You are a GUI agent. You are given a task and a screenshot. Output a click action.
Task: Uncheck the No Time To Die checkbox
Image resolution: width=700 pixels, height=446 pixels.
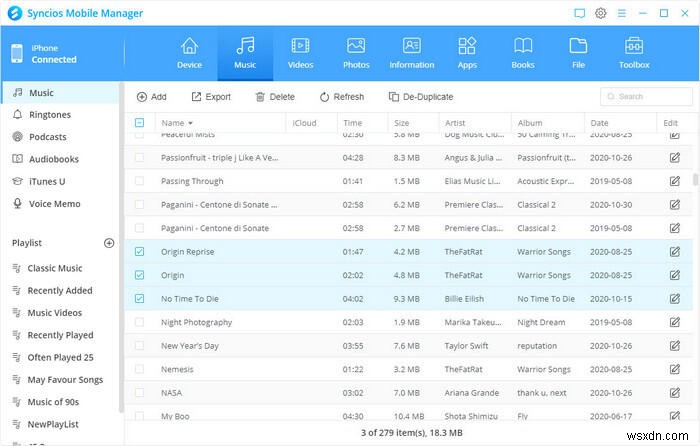139,299
